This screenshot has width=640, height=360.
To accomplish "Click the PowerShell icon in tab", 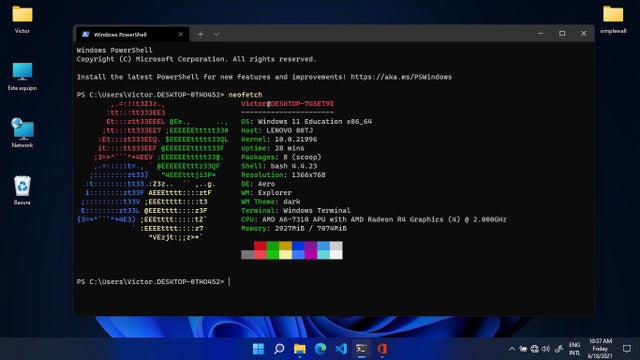I will [85, 34].
